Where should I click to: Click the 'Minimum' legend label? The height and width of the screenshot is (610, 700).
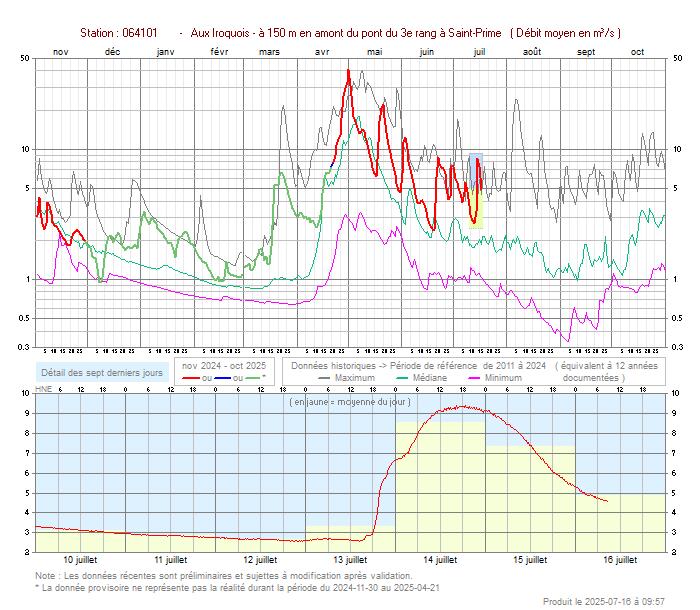tap(503, 378)
